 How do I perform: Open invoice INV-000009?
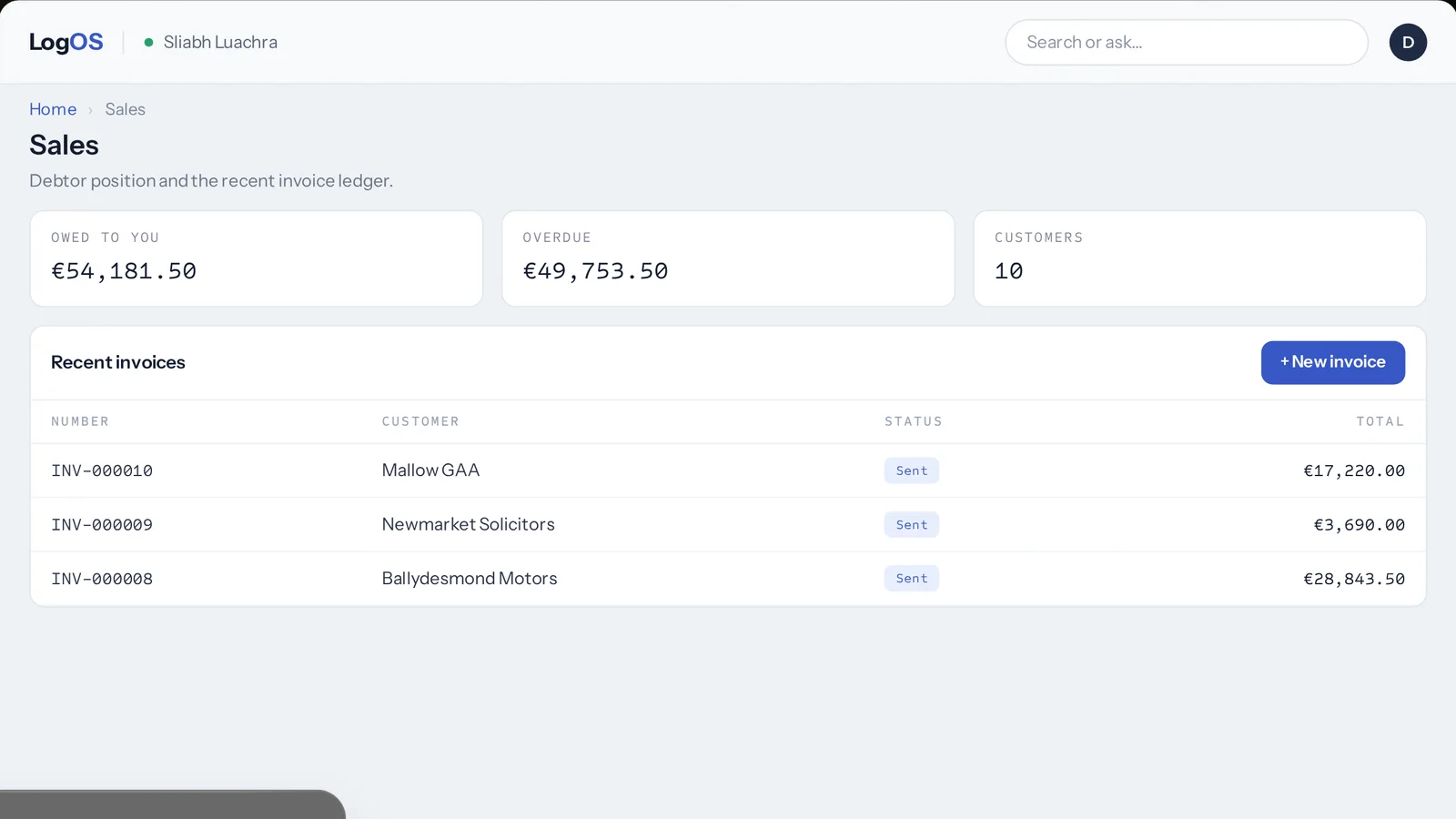point(102,524)
